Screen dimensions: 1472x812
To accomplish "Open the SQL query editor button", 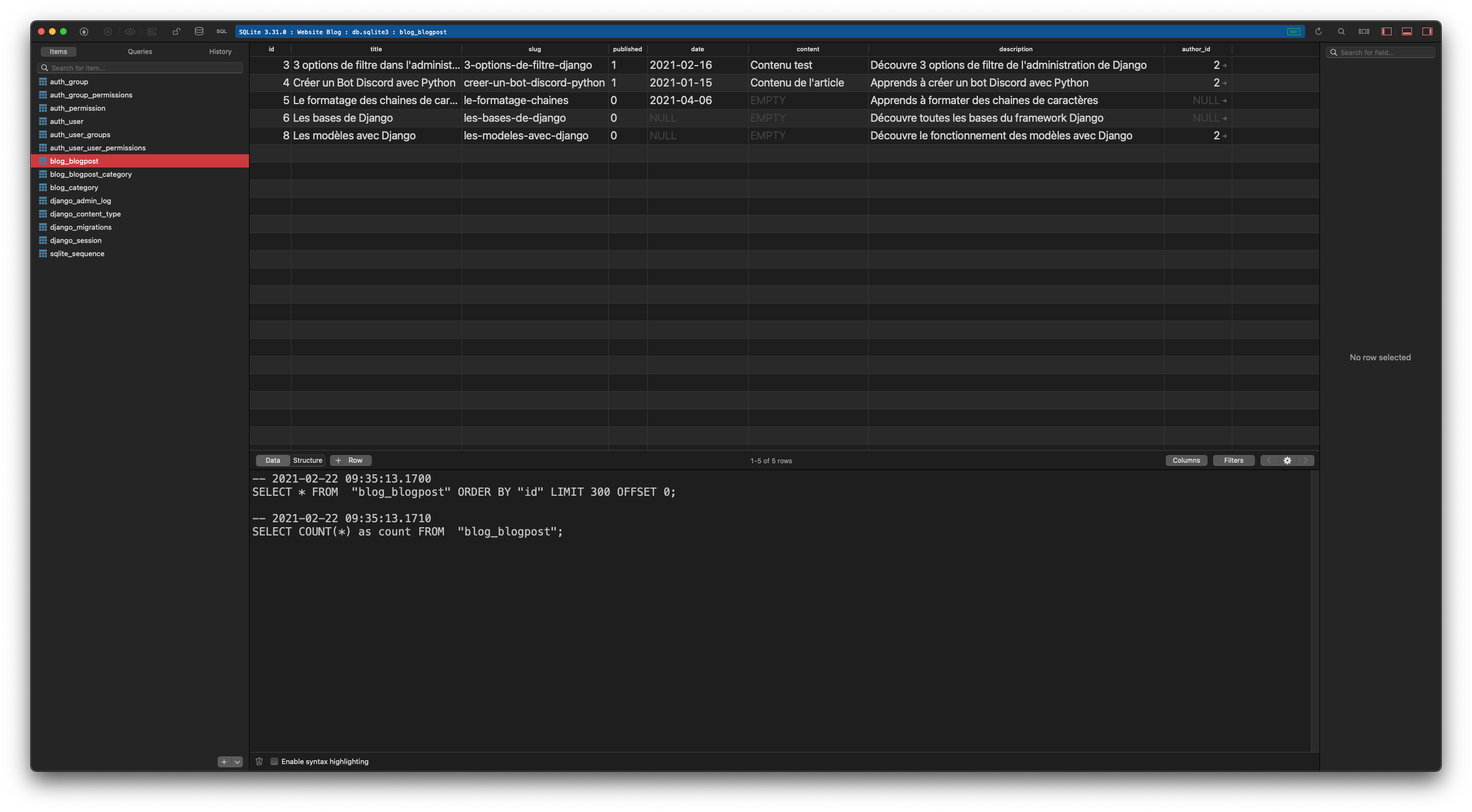I will [221, 31].
